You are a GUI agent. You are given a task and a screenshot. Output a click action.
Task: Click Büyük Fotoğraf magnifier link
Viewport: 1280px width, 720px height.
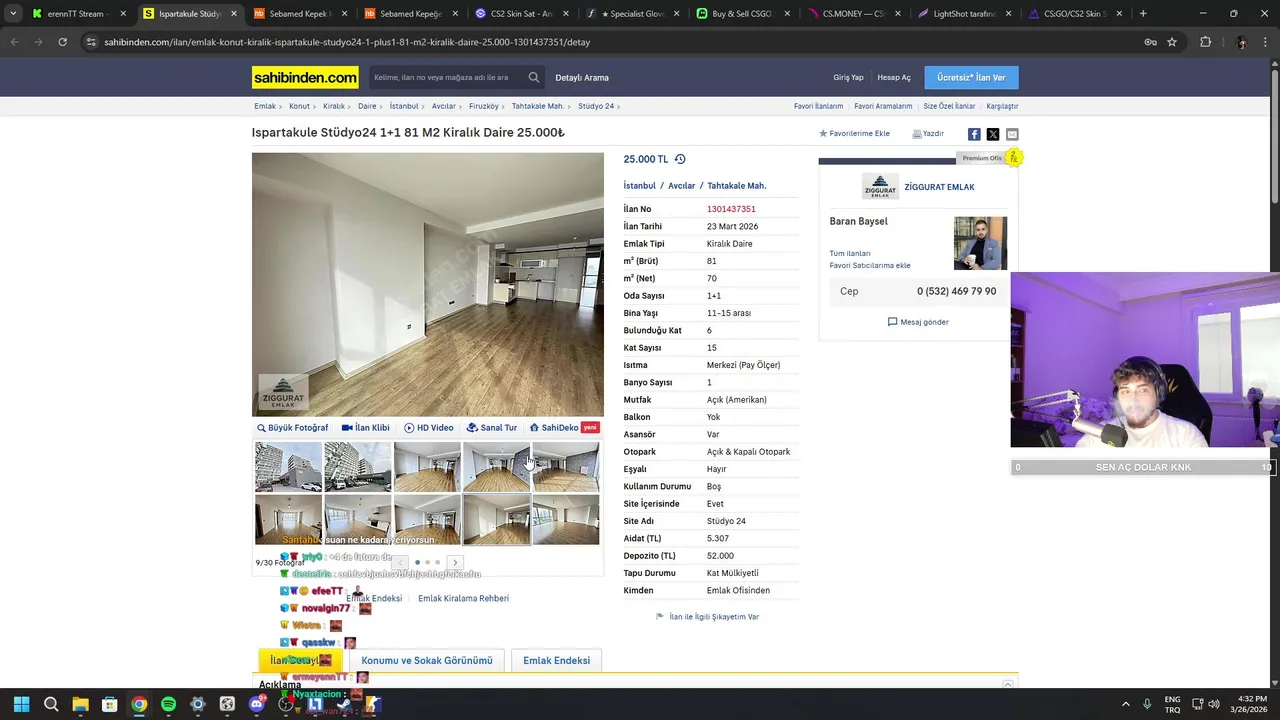pyautogui.click(x=292, y=428)
